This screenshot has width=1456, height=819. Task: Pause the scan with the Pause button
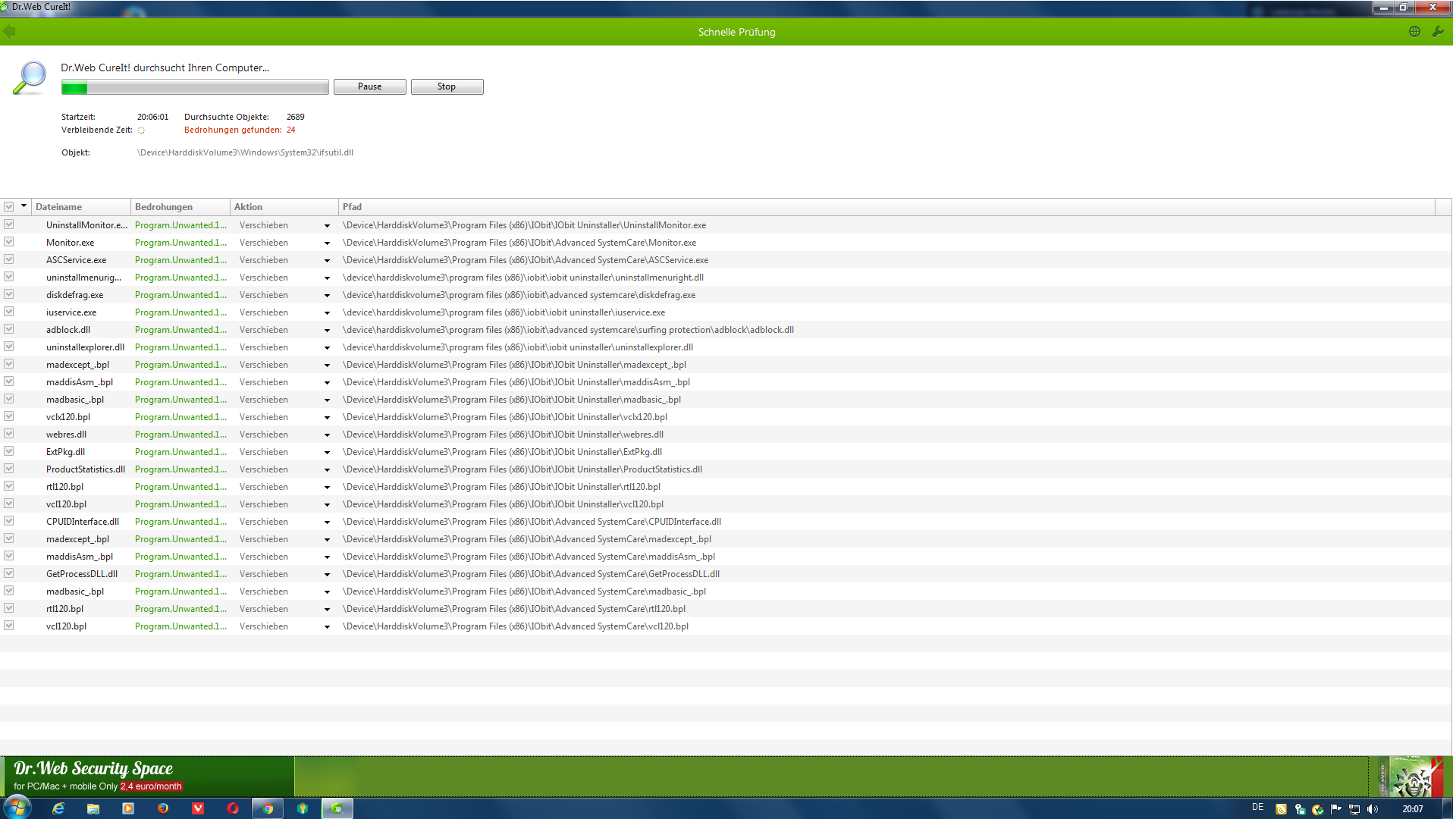[370, 87]
